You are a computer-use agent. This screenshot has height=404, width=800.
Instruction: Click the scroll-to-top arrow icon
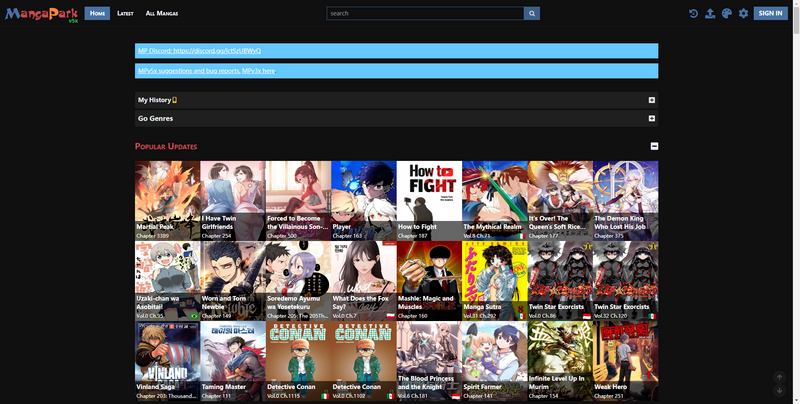tap(779, 377)
